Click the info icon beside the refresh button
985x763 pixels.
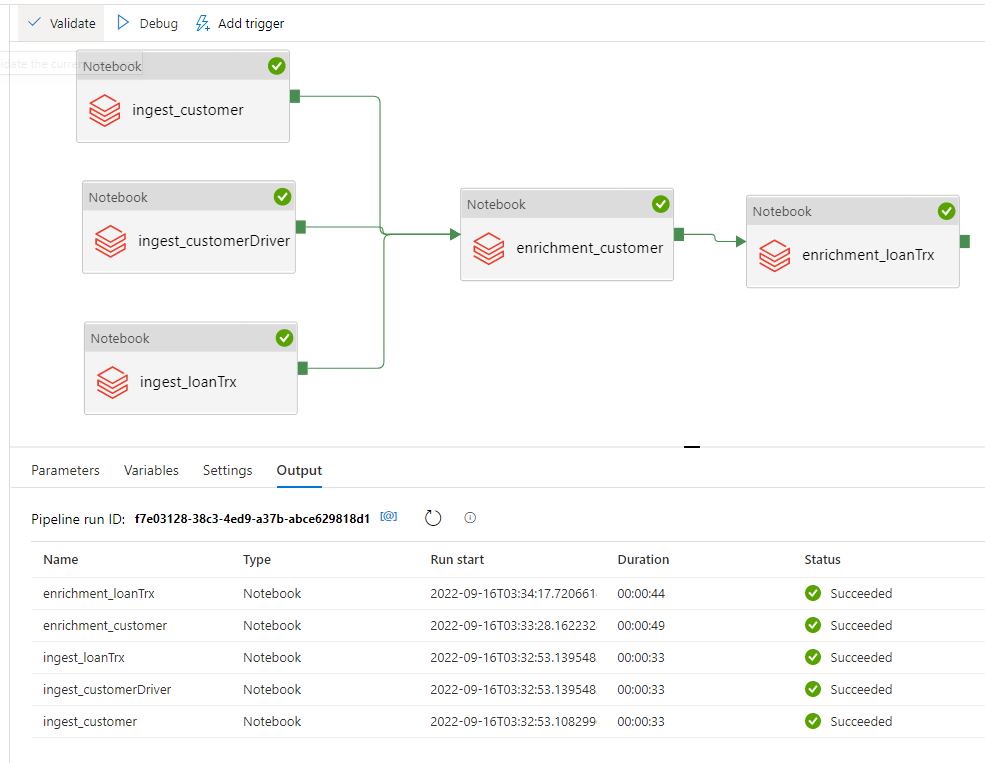(x=469, y=517)
